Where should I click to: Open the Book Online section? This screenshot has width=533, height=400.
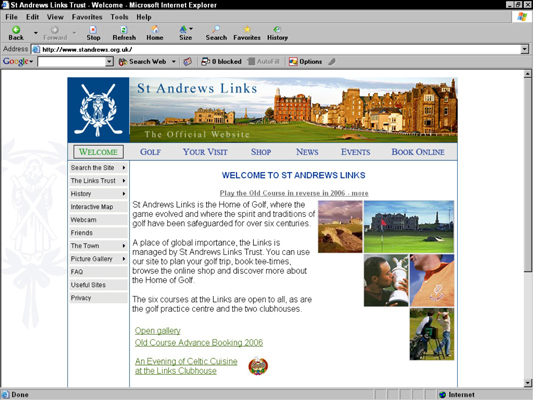click(418, 152)
